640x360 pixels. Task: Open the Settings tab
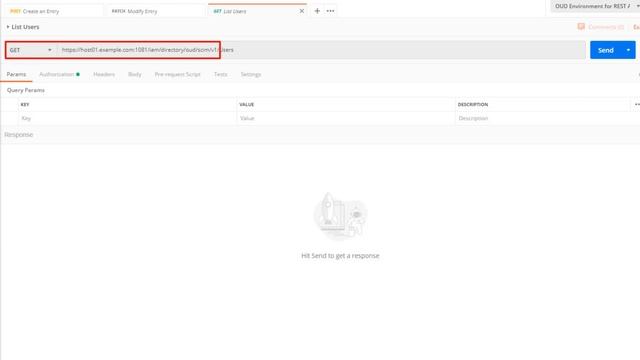coord(251,74)
